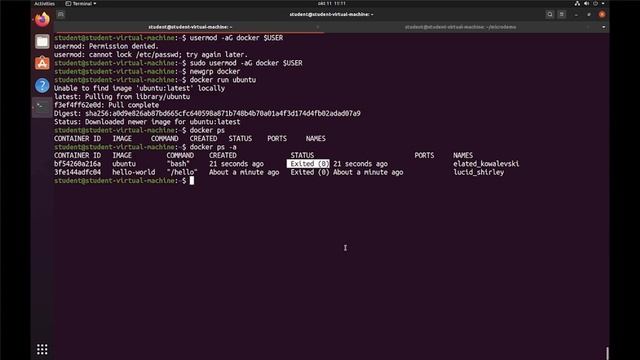Click 'About a minute ago' in CREATED column

pos(244,172)
